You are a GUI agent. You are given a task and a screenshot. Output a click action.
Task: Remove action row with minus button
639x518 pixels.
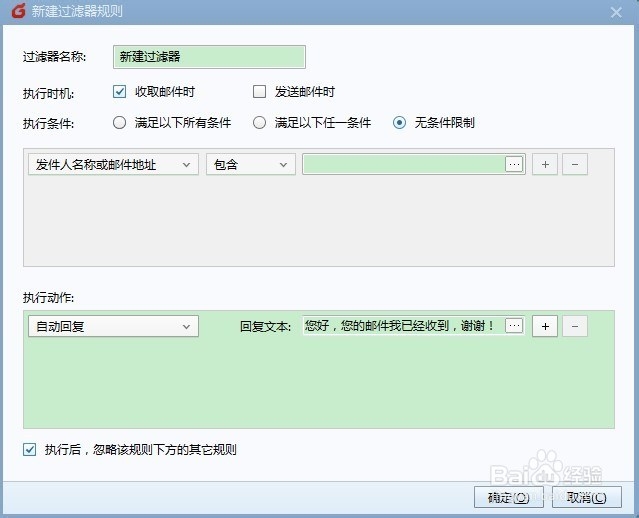(x=575, y=326)
